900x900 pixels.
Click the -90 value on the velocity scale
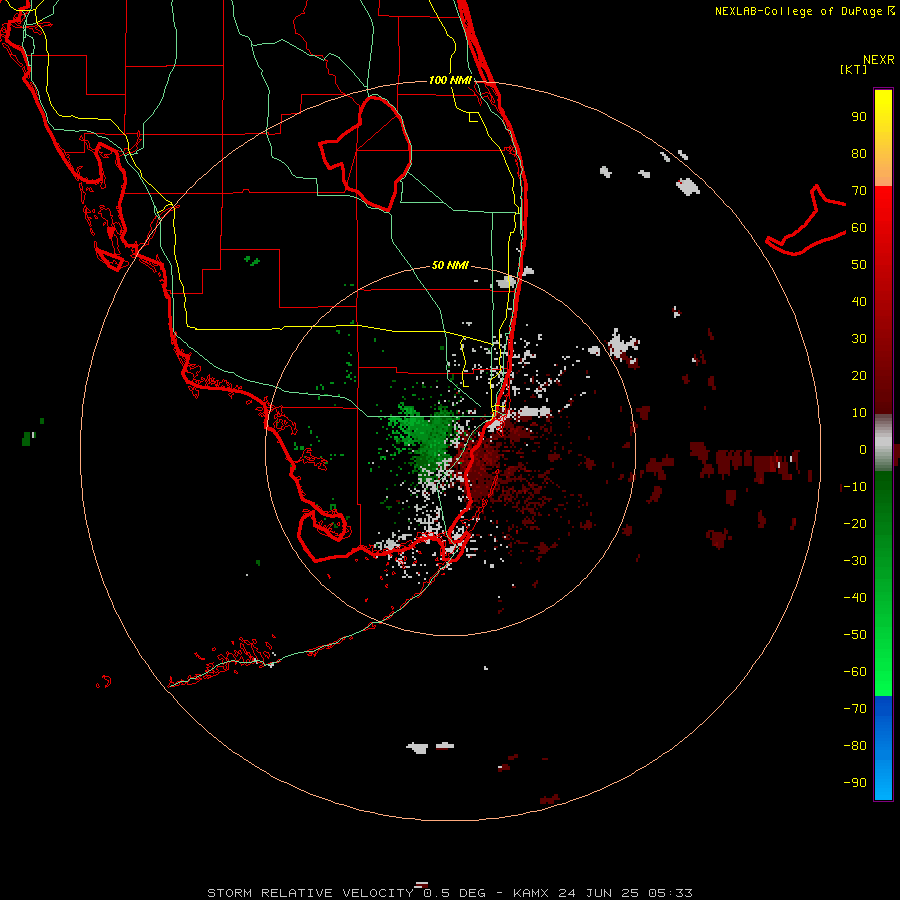point(855,783)
